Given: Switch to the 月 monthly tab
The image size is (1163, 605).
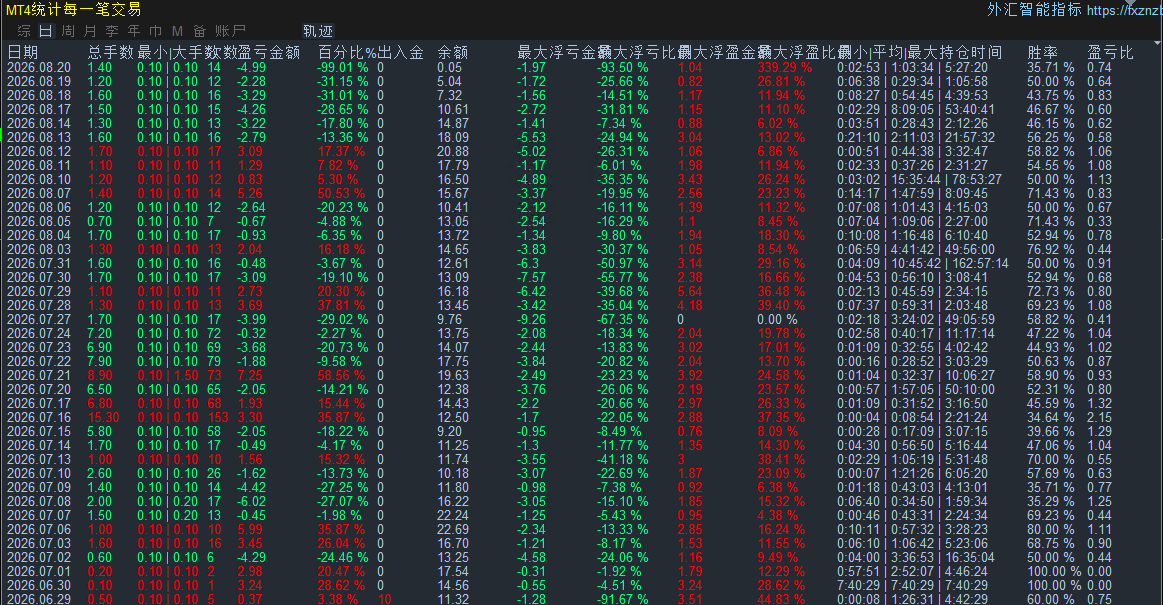Looking at the screenshot, I should point(90,31).
